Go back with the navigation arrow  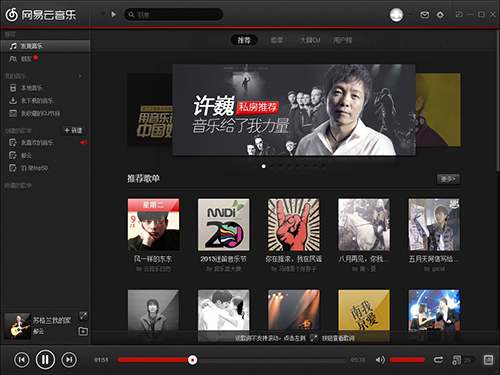[102, 15]
